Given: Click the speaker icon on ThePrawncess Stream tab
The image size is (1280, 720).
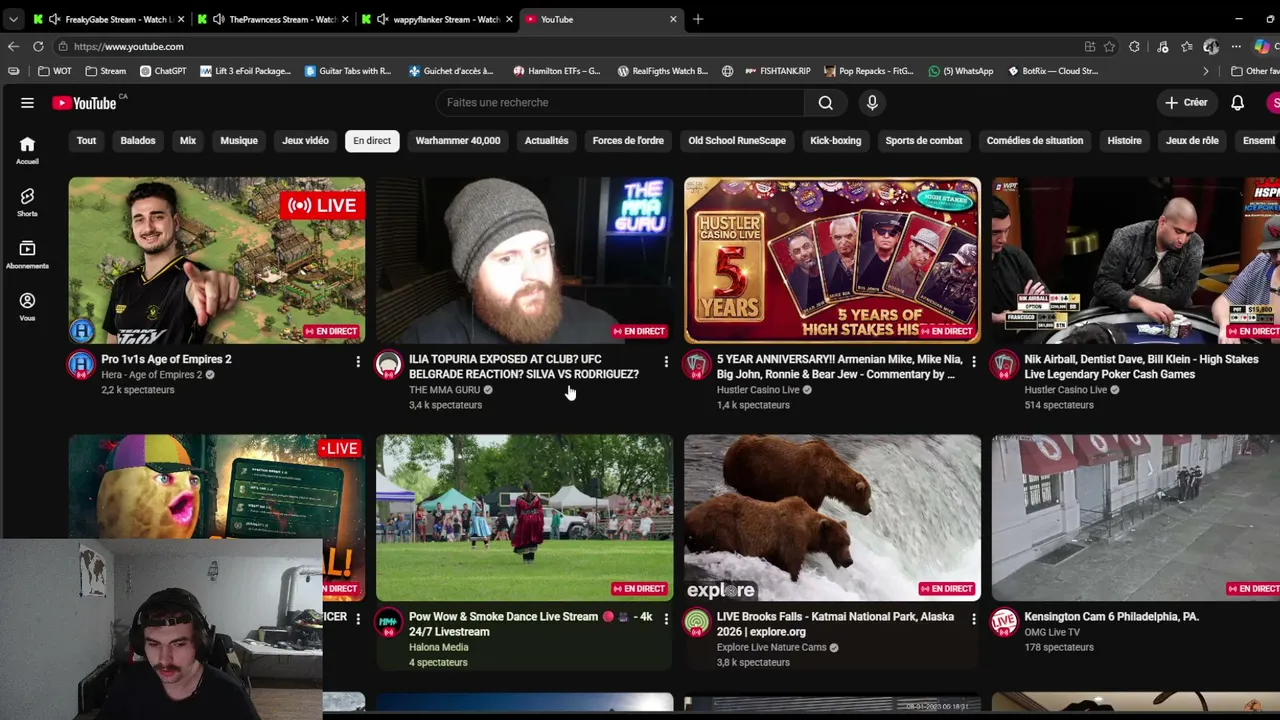Looking at the screenshot, I should [218, 19].
